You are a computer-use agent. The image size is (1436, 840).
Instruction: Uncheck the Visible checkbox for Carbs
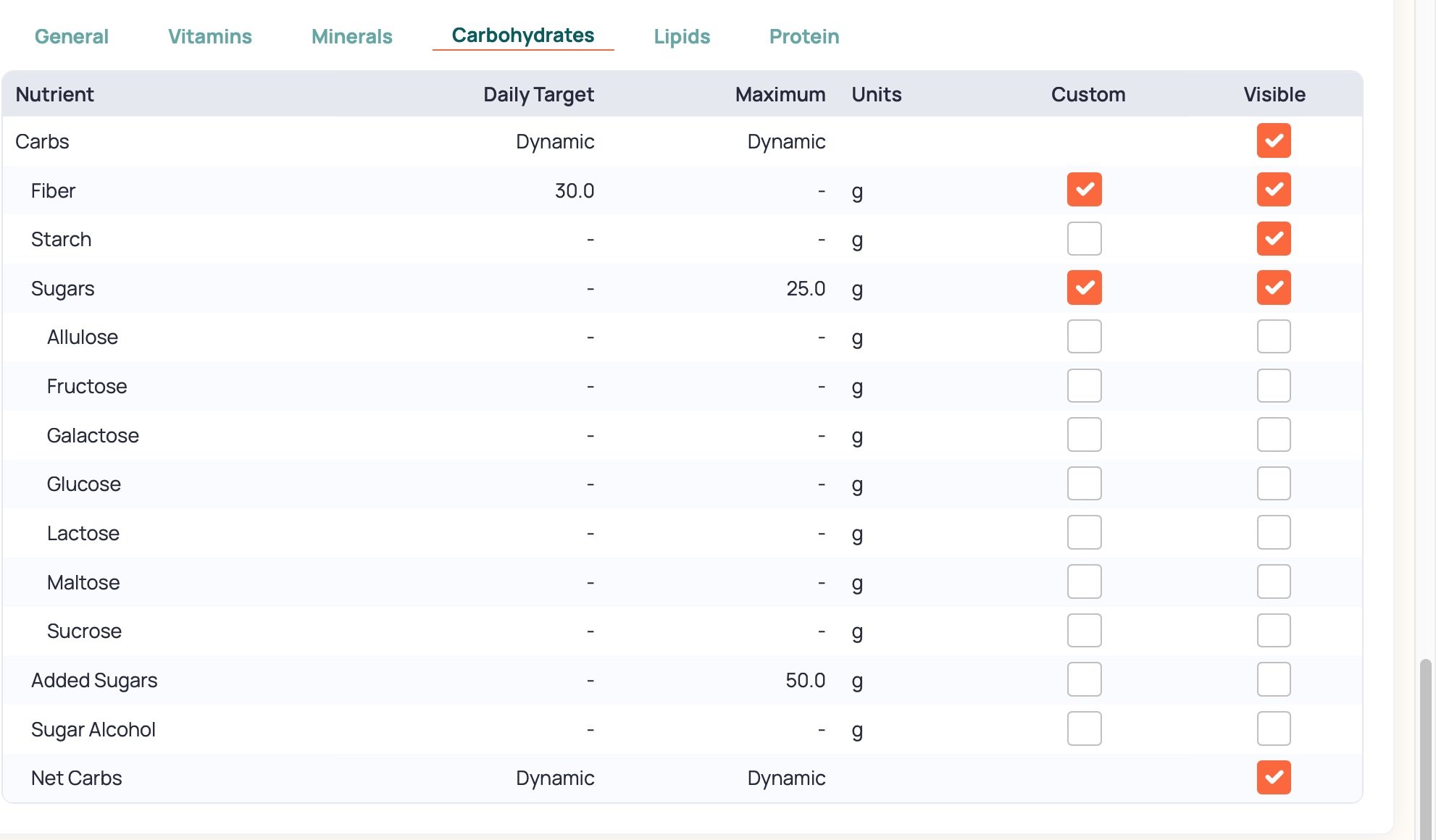click(1273, 140)
